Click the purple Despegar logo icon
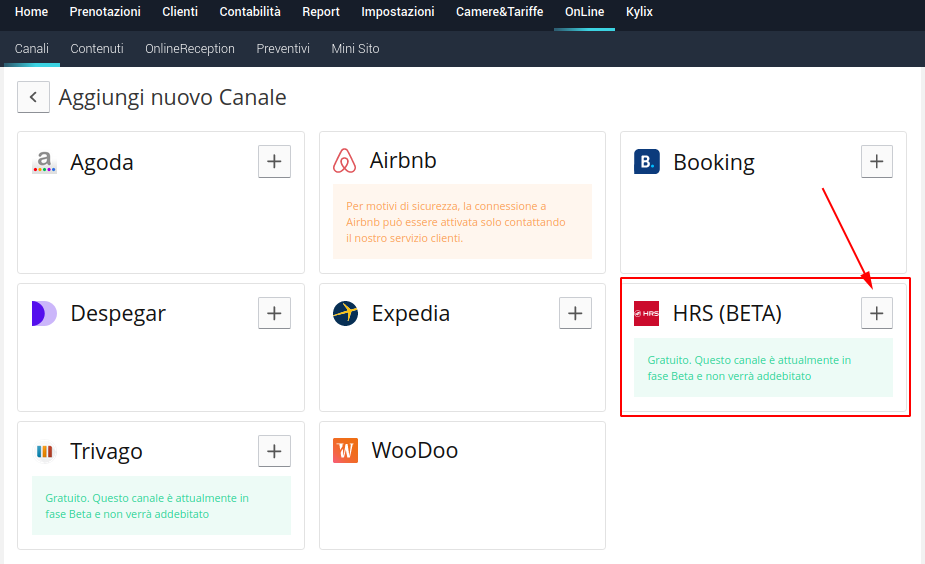This screenshot has width=925, height=564. pyautogui.click(x=44, y=313)
